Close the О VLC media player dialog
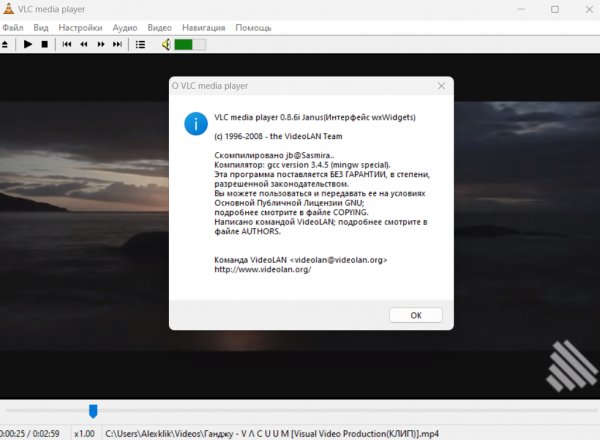This screenshot has height=440, width=600. click(441, 86)
